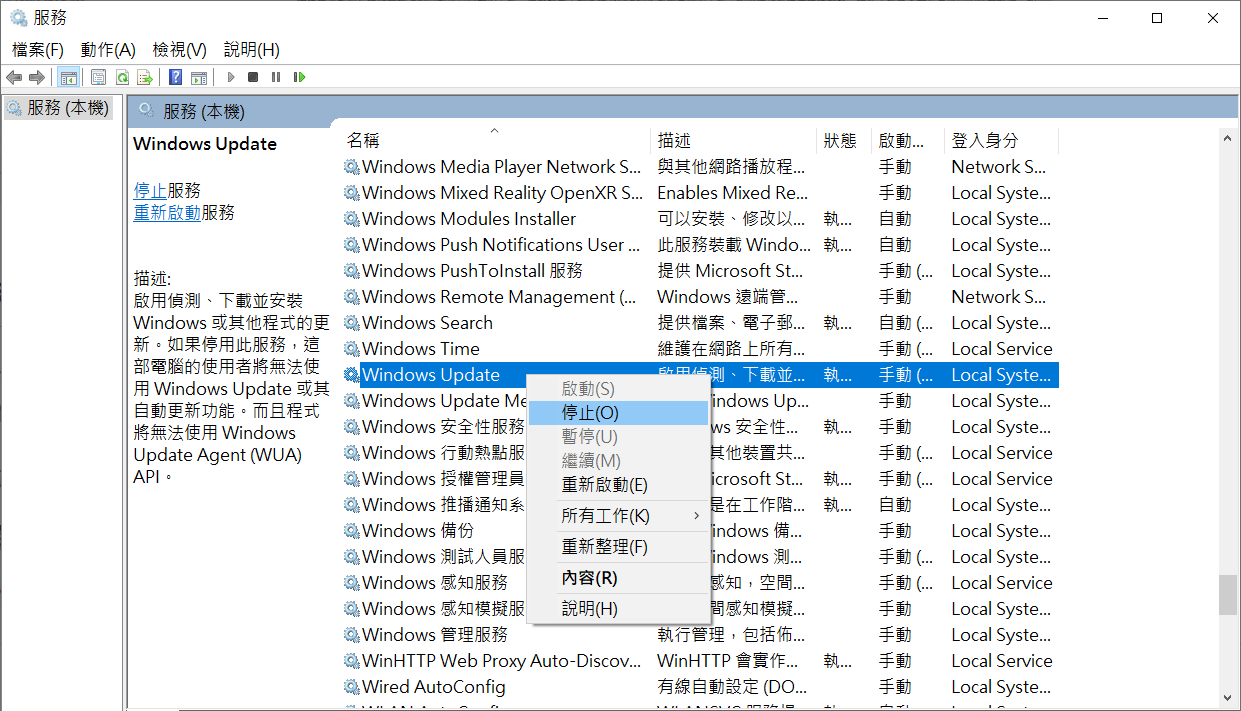Viewport: 1241px width, 711px height.
Task: Select the 服務 (本機) tree node
Action: [x=59, y=108]
